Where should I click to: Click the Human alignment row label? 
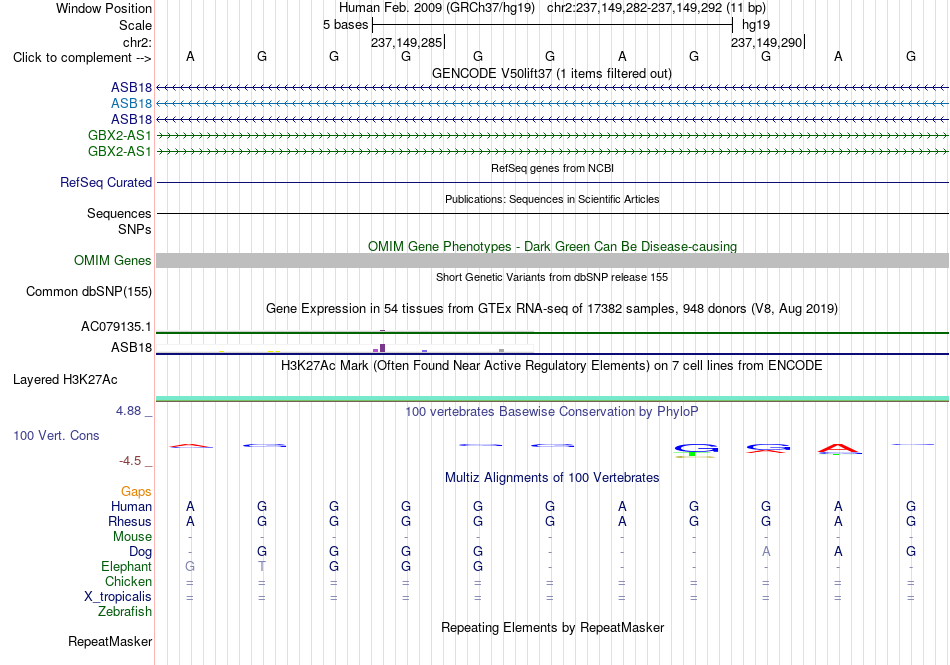(x=131, y=506)
